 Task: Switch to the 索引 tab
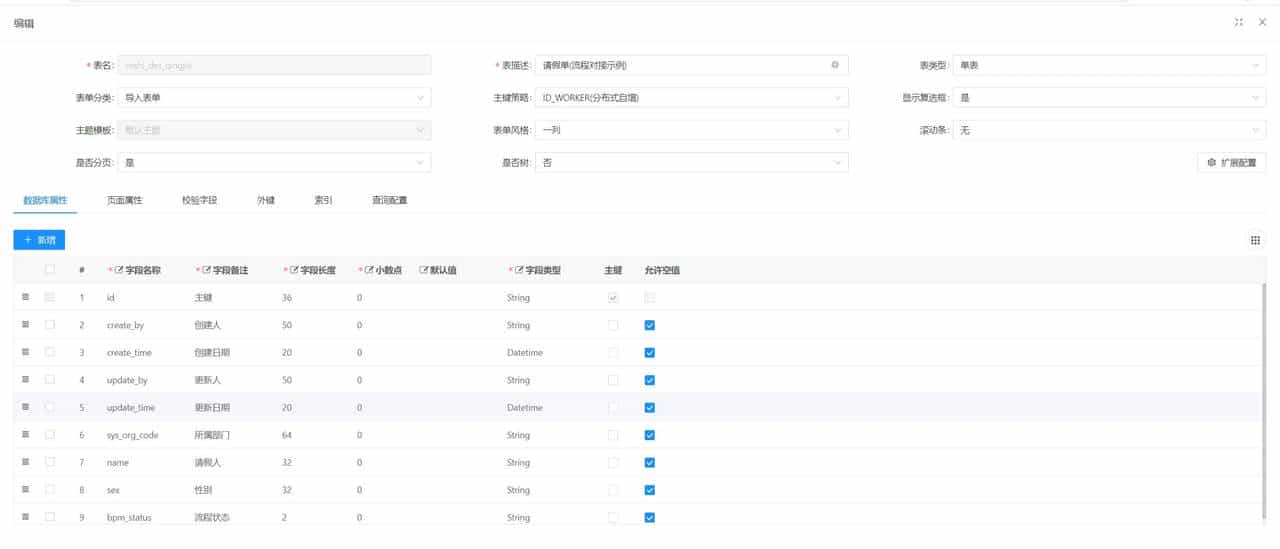click(324, 201)
